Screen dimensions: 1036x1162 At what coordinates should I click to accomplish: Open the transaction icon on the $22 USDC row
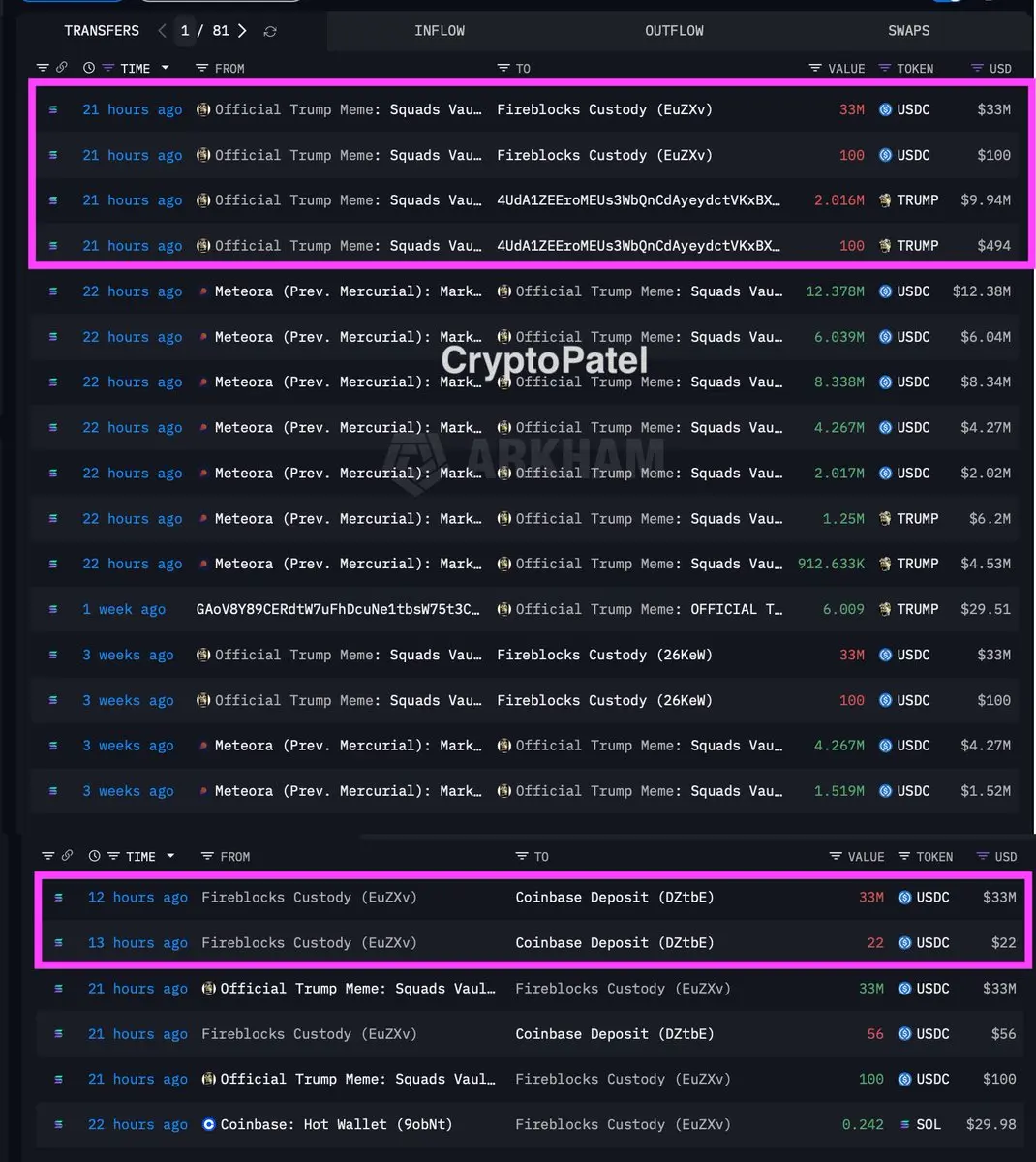[x=59, y=942]
